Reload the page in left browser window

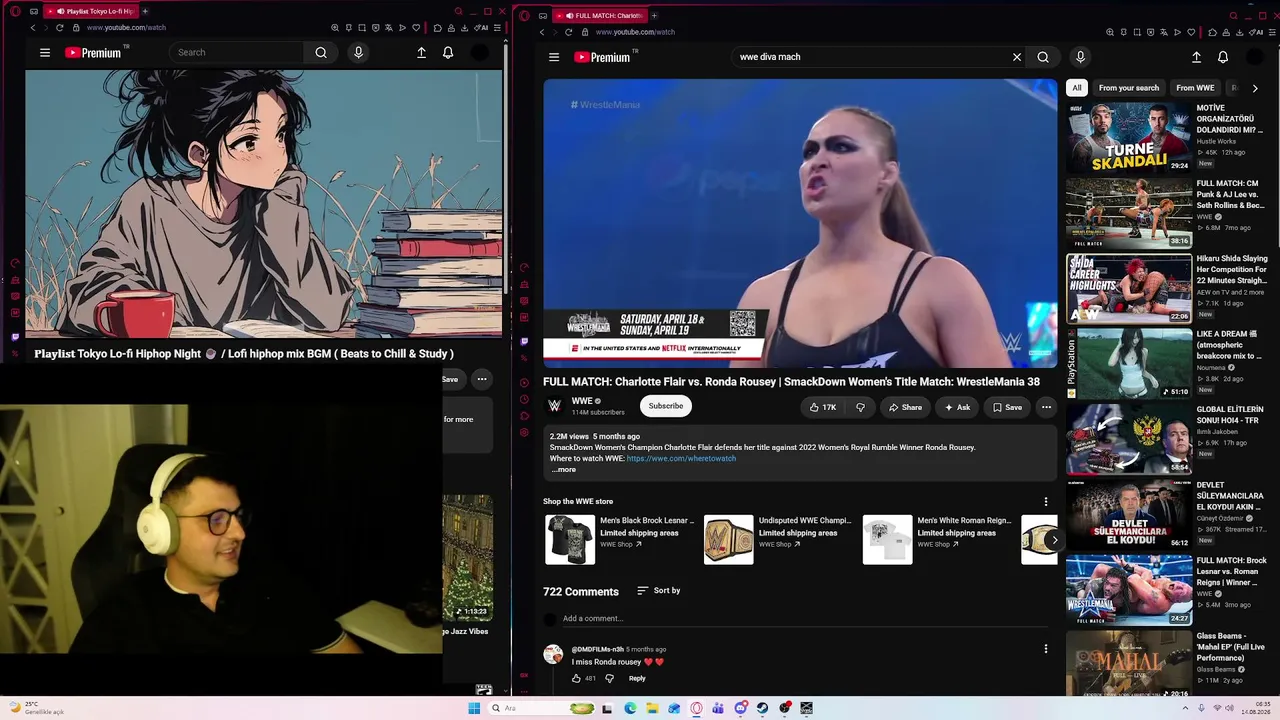(60, 28)
